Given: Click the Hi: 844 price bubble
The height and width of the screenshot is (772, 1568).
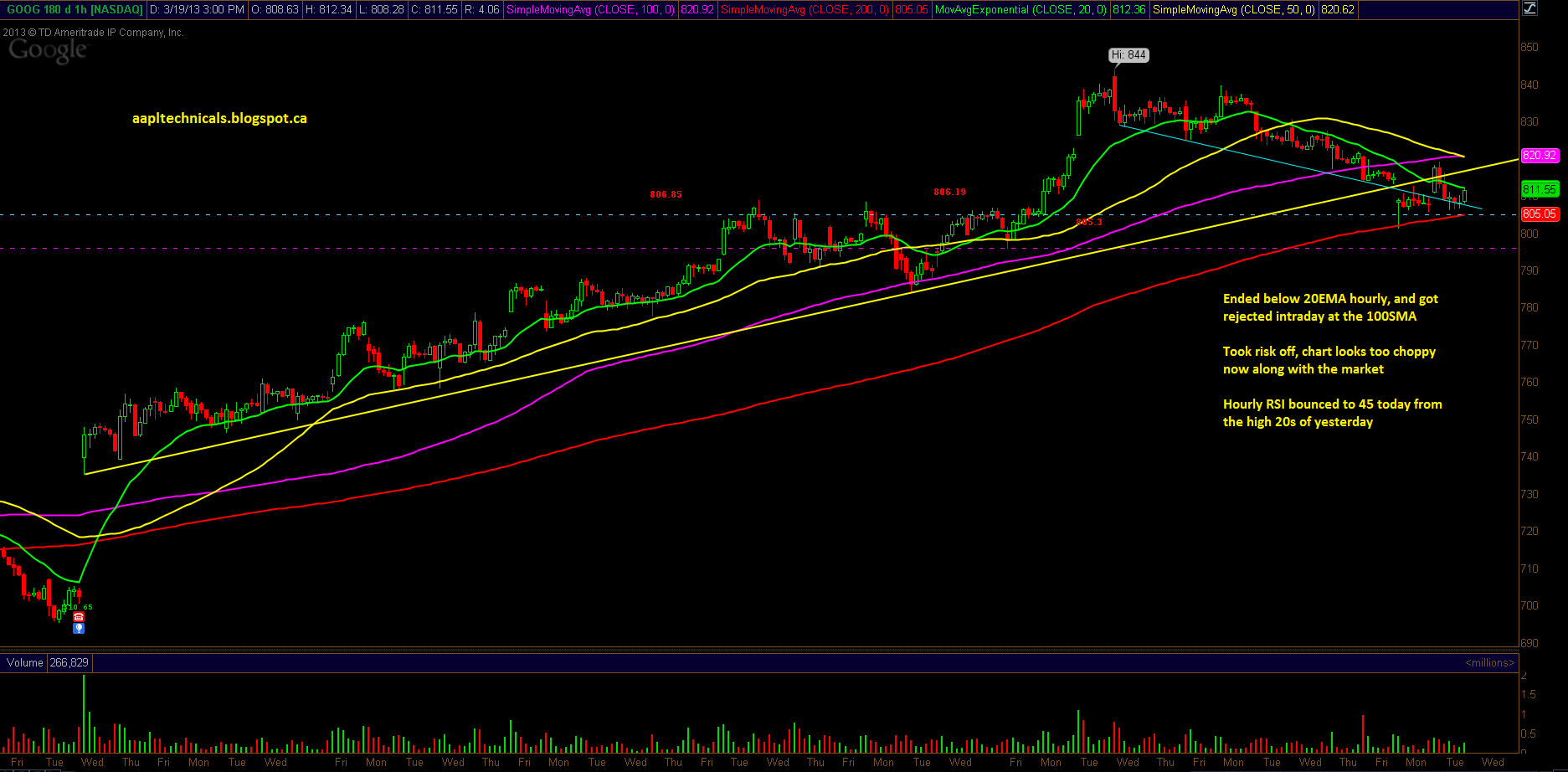Looking at the screenshot, I should [x=1128, y=55].
